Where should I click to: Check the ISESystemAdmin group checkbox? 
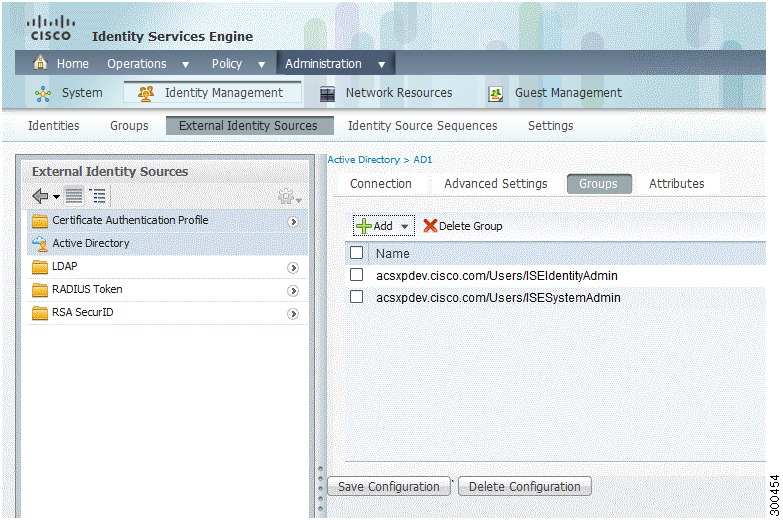[x=357, y=297]
